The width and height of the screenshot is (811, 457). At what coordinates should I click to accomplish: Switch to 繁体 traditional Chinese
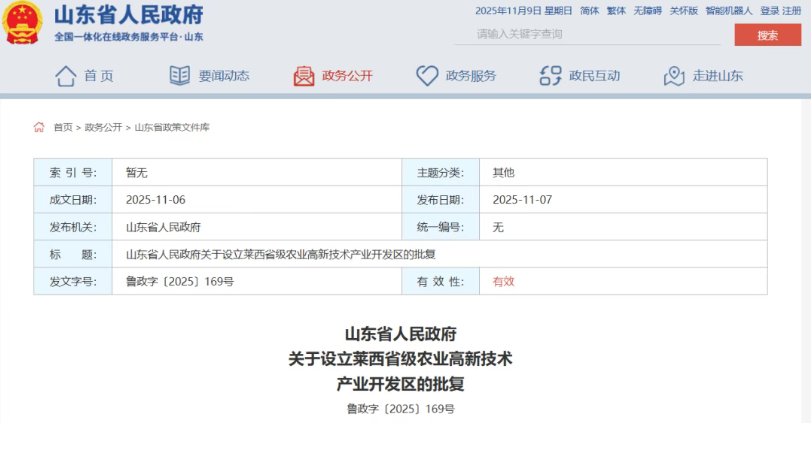coord(616,11)
